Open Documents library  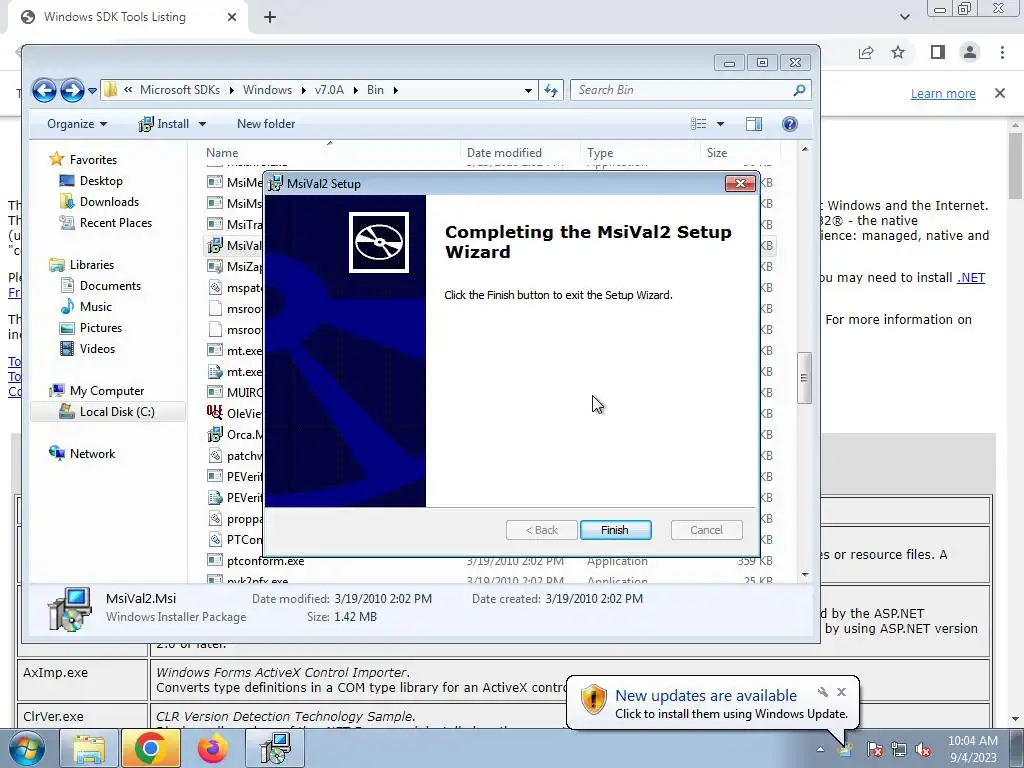point(110,285)
